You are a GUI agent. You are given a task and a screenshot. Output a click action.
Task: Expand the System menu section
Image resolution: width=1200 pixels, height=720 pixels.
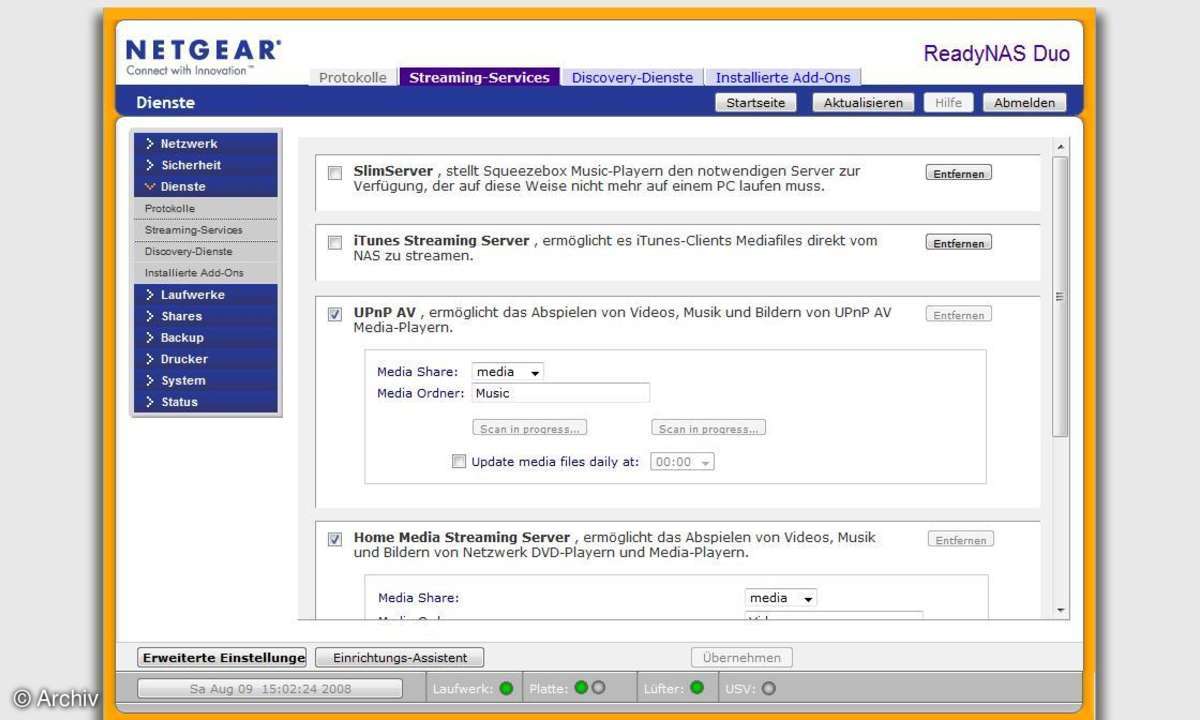(205, 381)
